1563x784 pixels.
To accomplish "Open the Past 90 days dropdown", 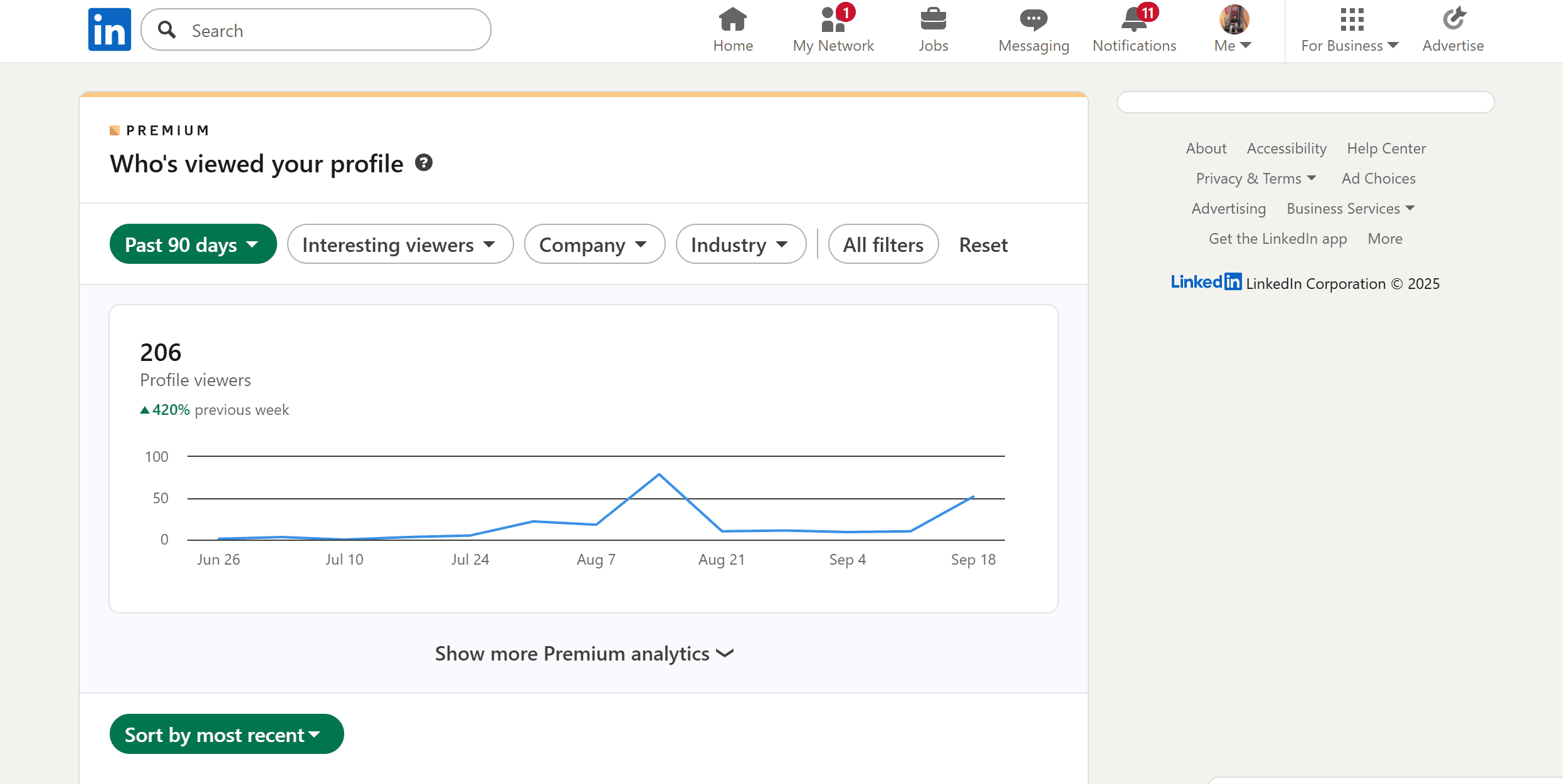I will pyautogui.click(x=192, y=244).
